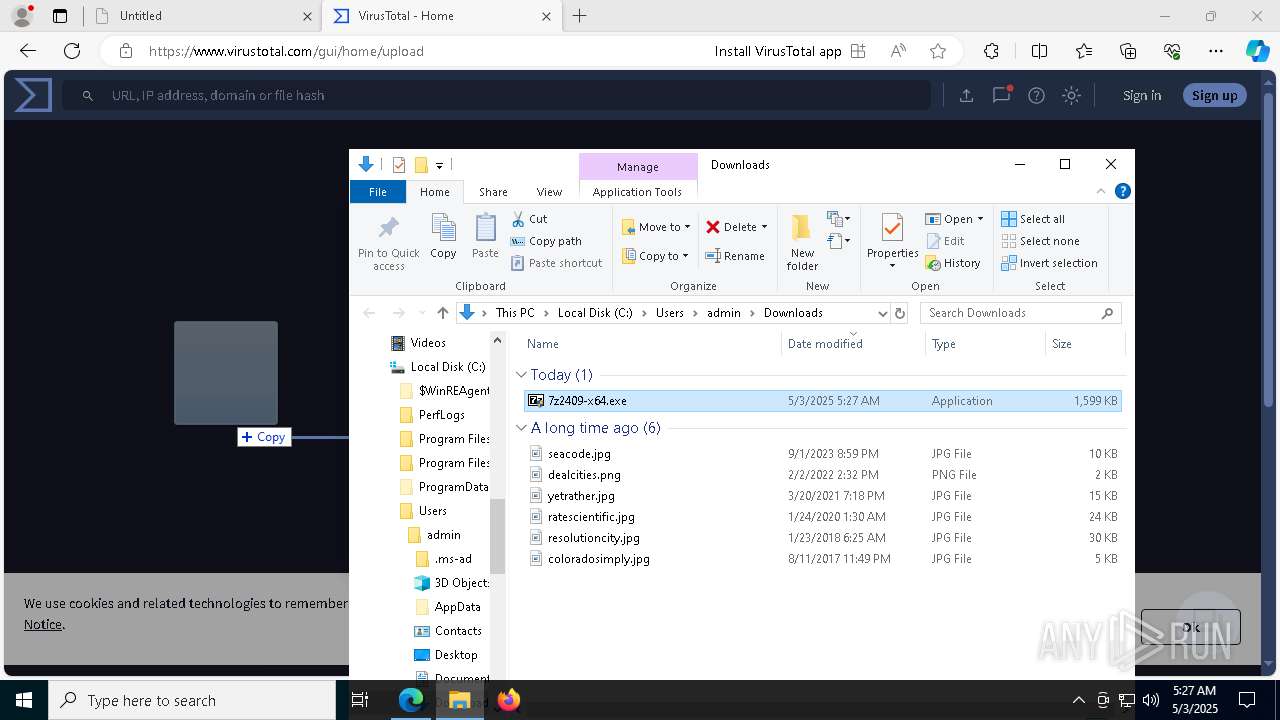Open Firefox from taskbar
This screenshot has height=720, width=1280.
[x=509, y=700]
